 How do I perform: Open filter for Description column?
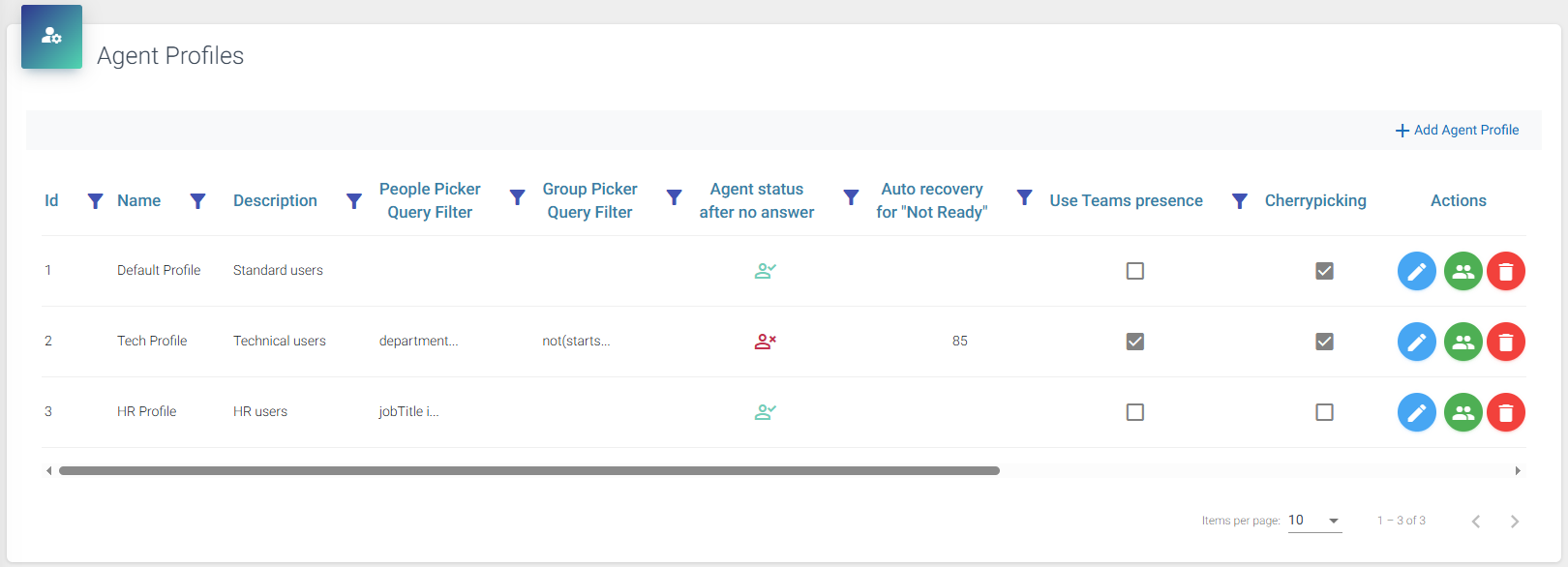(354, 200)
